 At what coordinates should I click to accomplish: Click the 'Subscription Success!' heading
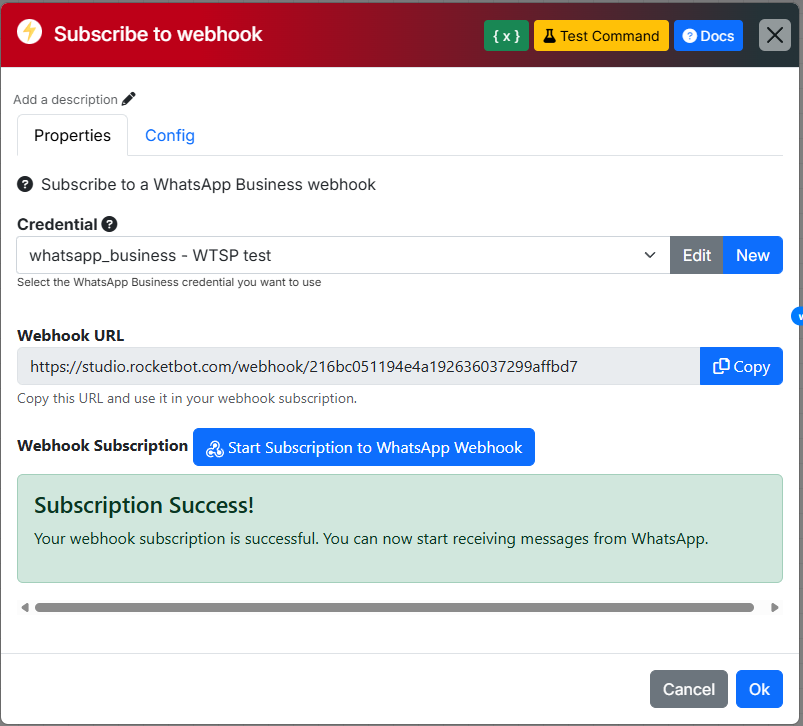point(144,505)
